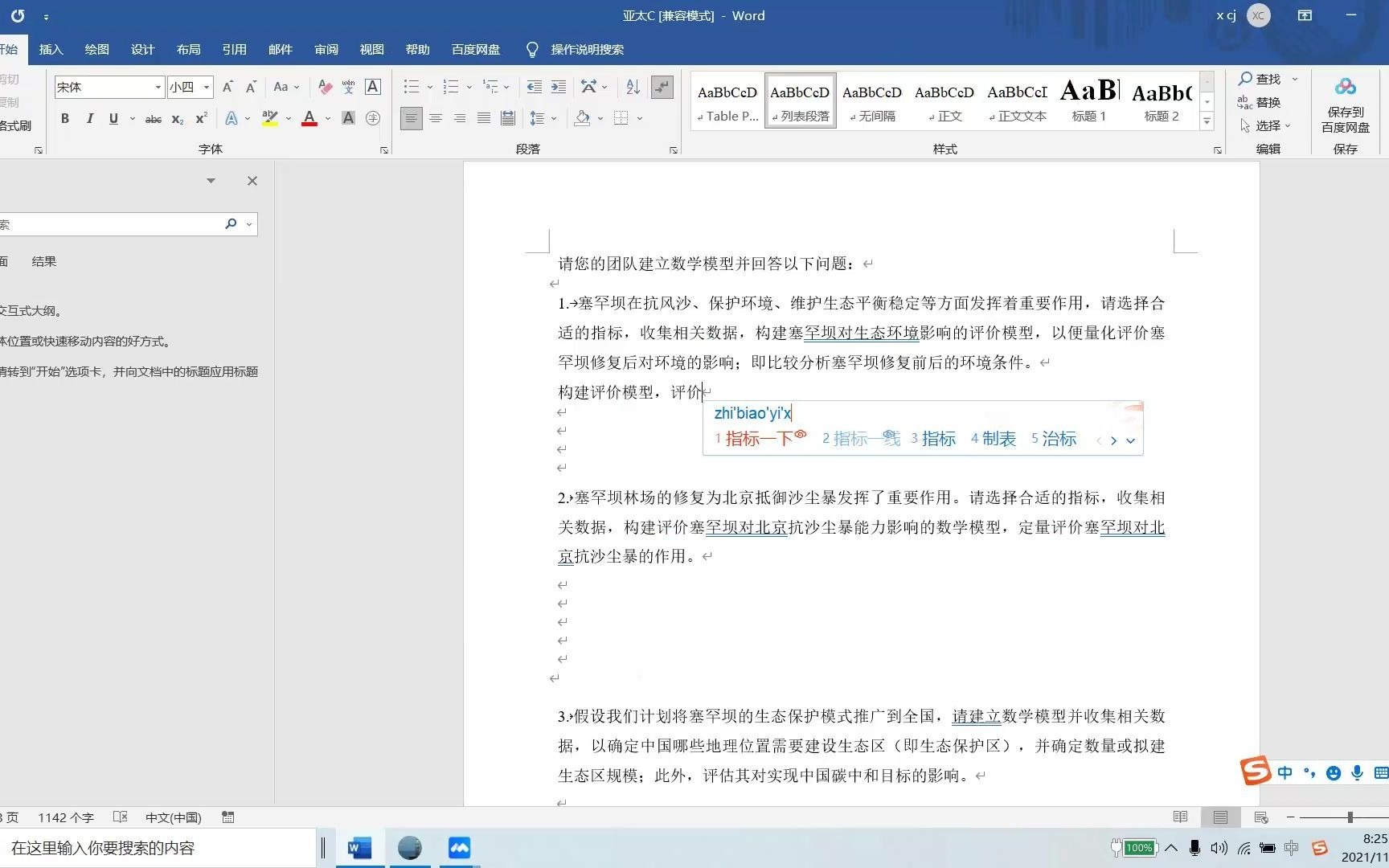This screenshot has width=1389, height=868.
Task: Decrease font size with shrink-font icon
Action: 251,87
